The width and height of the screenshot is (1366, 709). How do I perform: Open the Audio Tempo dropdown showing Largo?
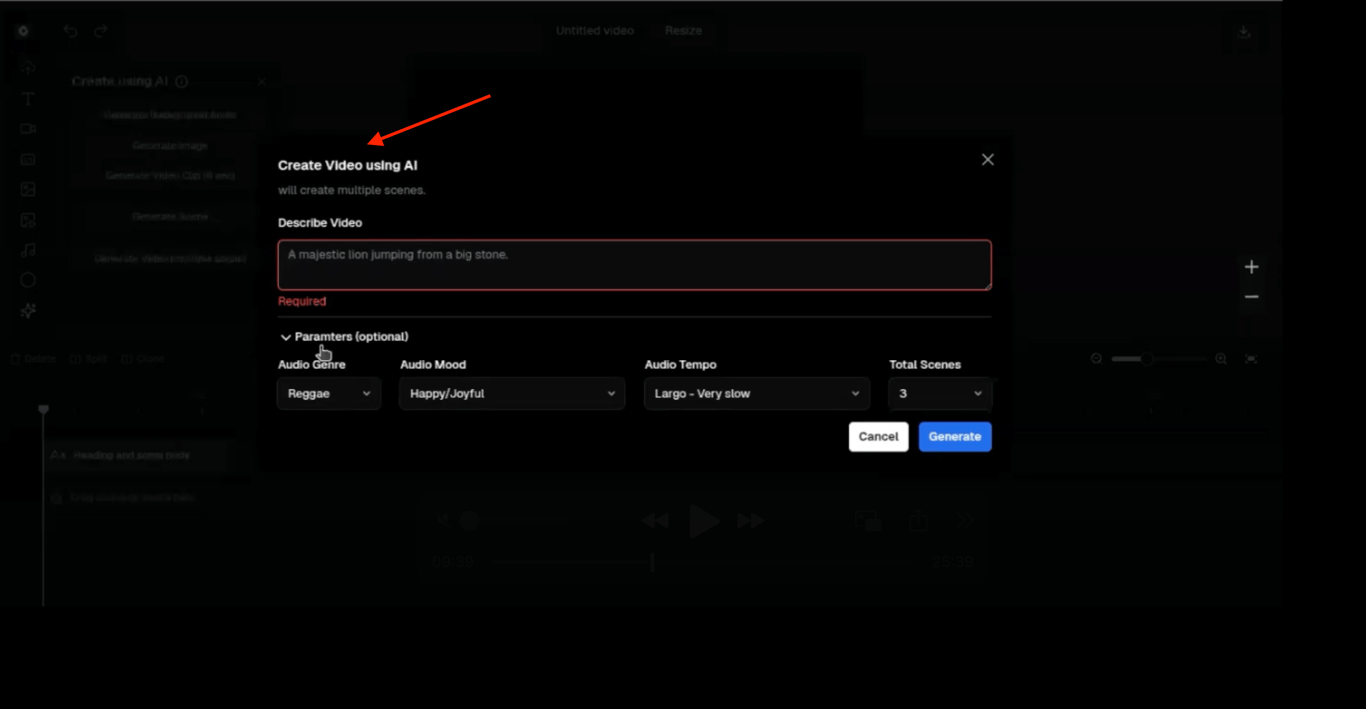coord(757,394)
